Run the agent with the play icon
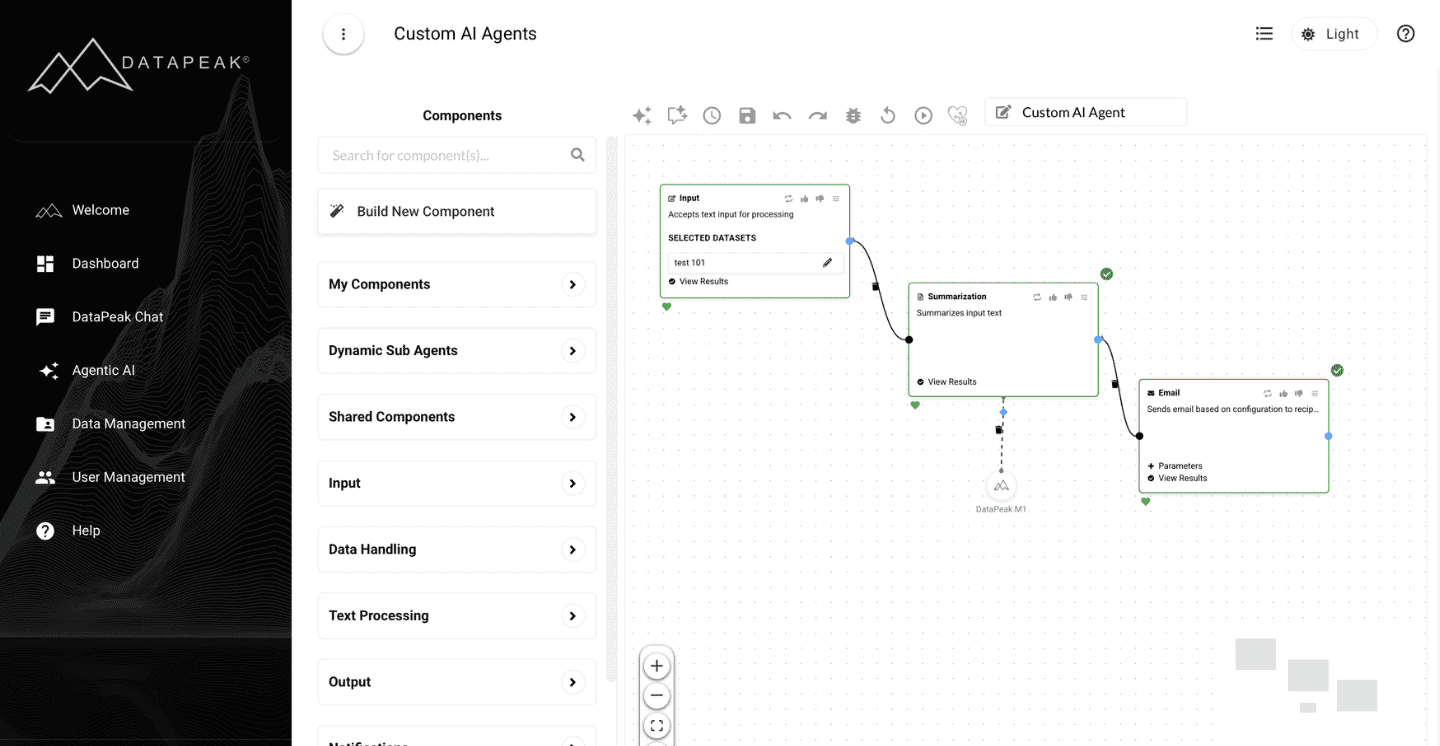The width and height of the screenshot is (1440, 746). pos(923,116)
